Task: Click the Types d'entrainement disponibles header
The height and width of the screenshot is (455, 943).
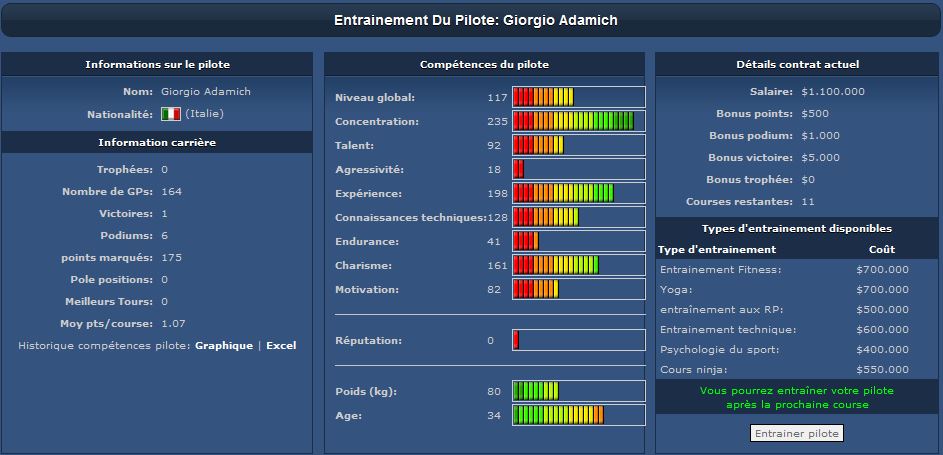Action: coord(797,228)
